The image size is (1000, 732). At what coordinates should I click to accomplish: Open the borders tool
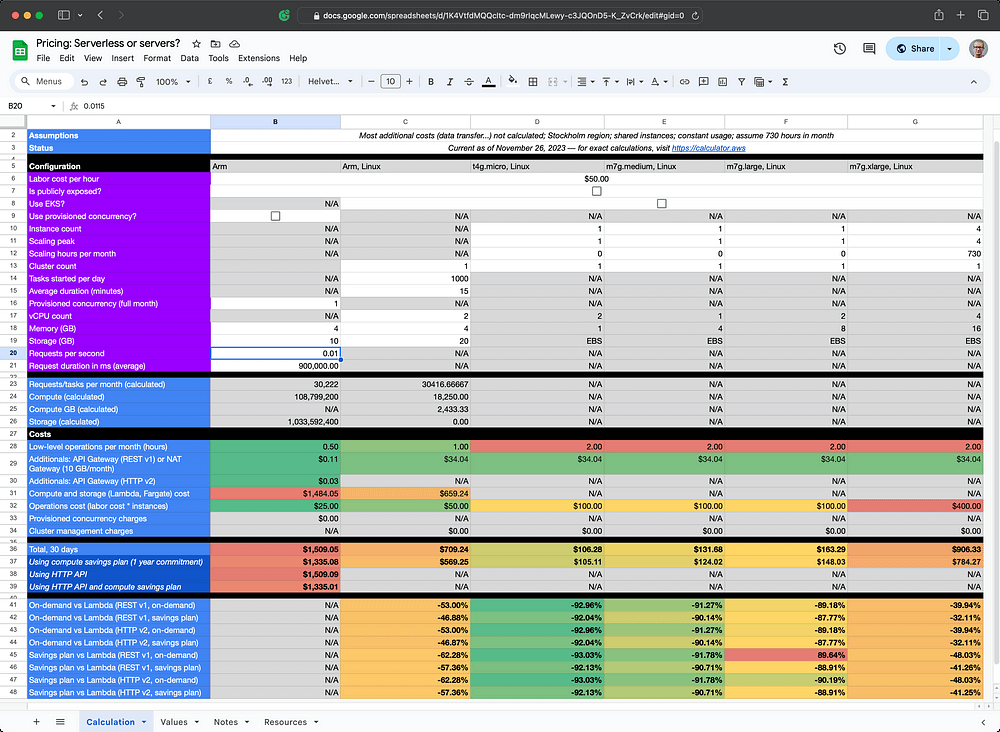[533, 82]
